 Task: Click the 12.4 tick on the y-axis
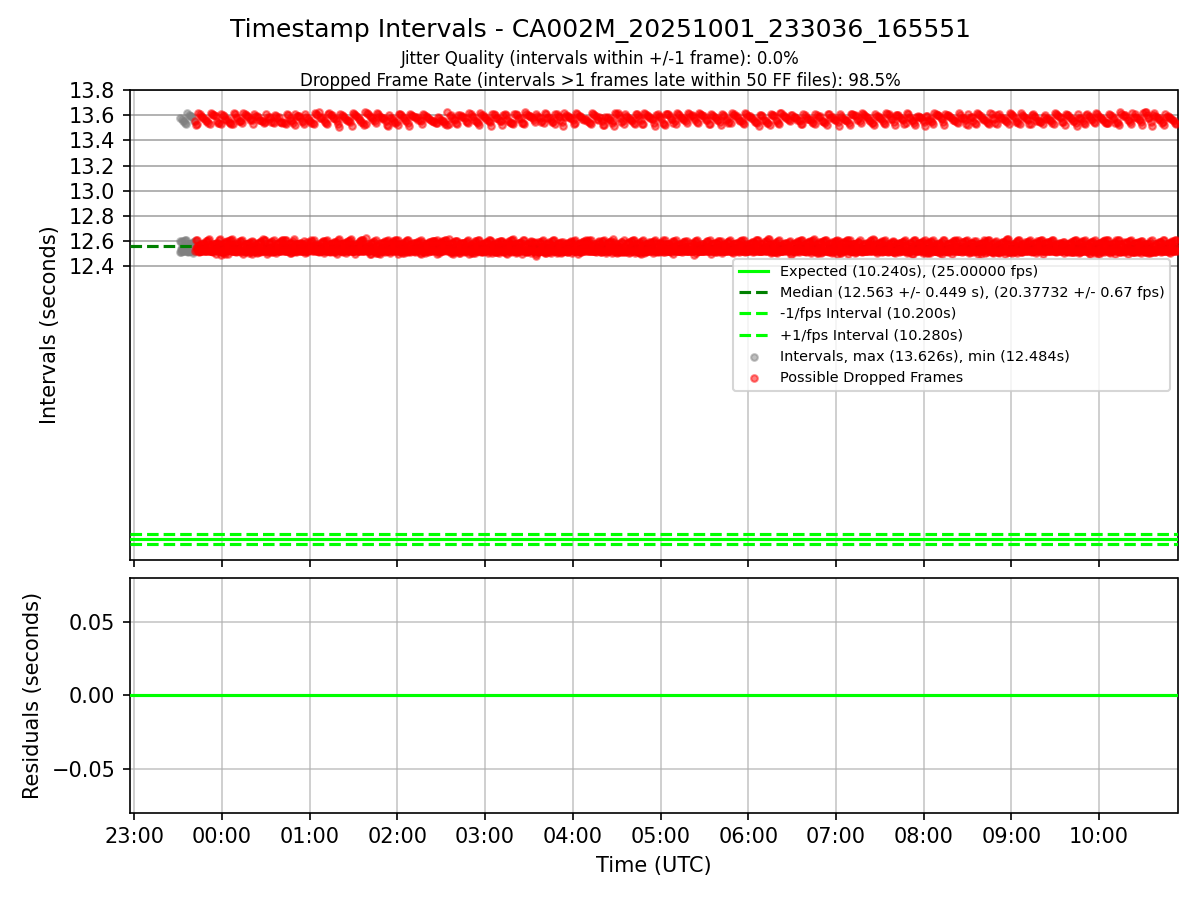tap(92, 266)
